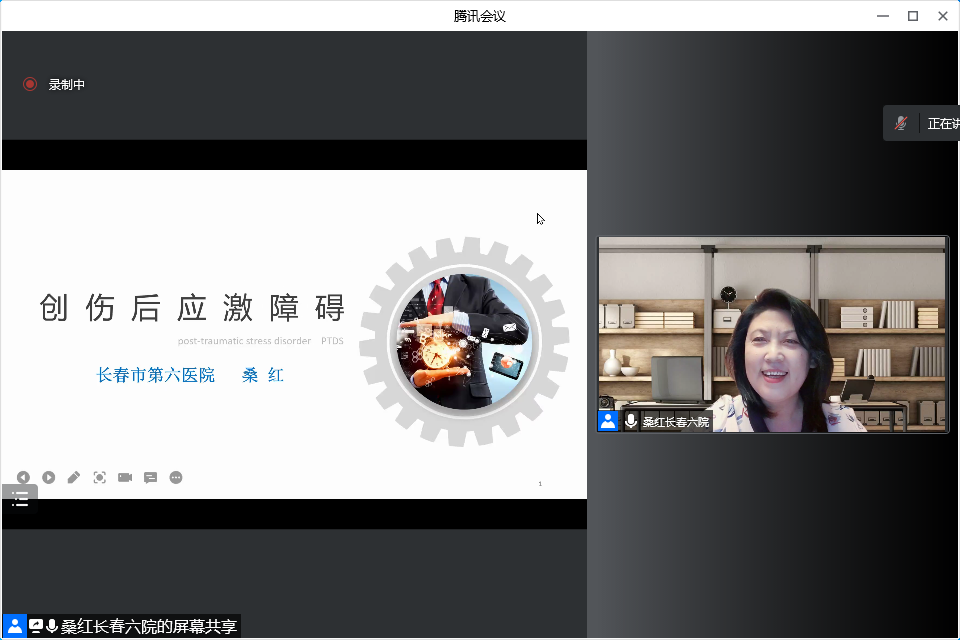Go to the previous slide with the back arrow
Image resolution: width=960 pixels, height=640 pixels.
(x=23, y=478)
